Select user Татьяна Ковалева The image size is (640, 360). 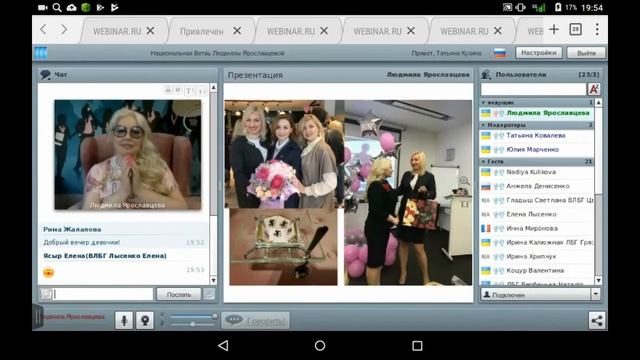pyautogui.click(x=537, y=136)
